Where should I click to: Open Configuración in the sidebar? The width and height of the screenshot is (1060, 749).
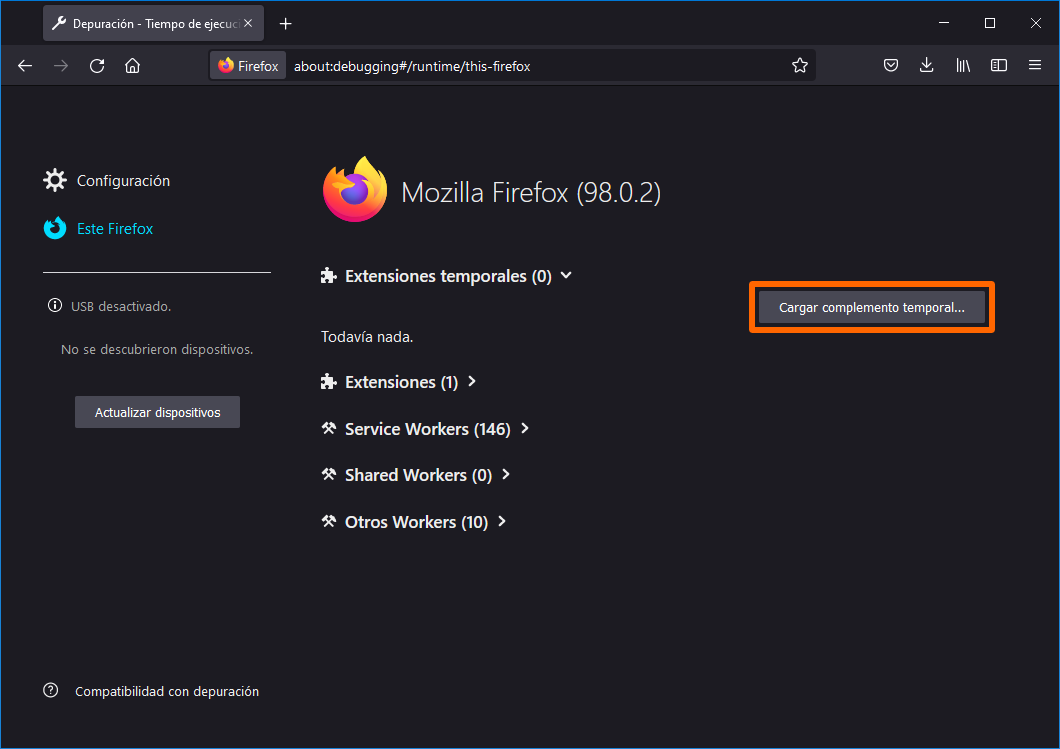point(107,180)
